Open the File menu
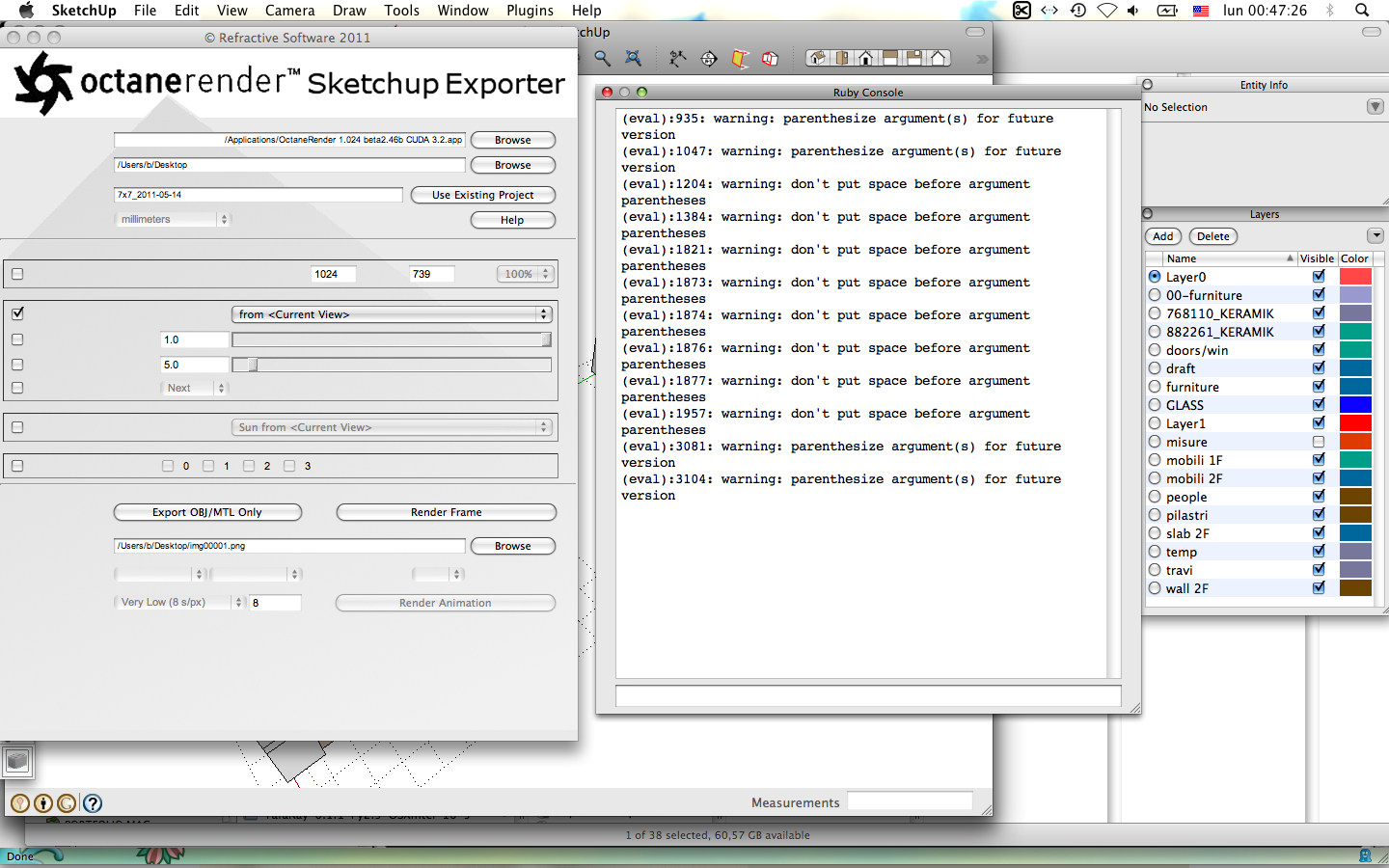 145,11
